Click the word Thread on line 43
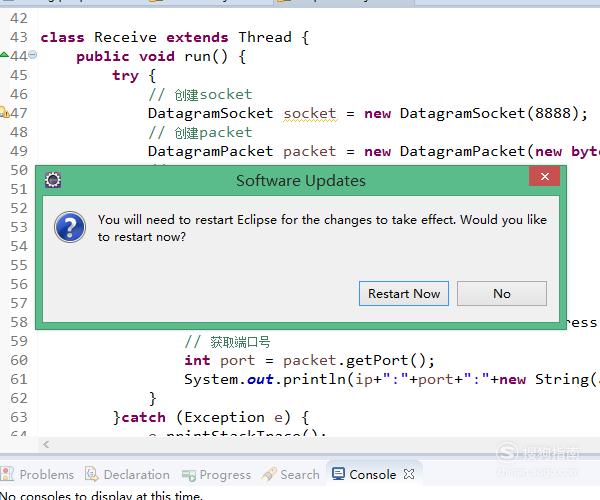 [x=265, y=37]
